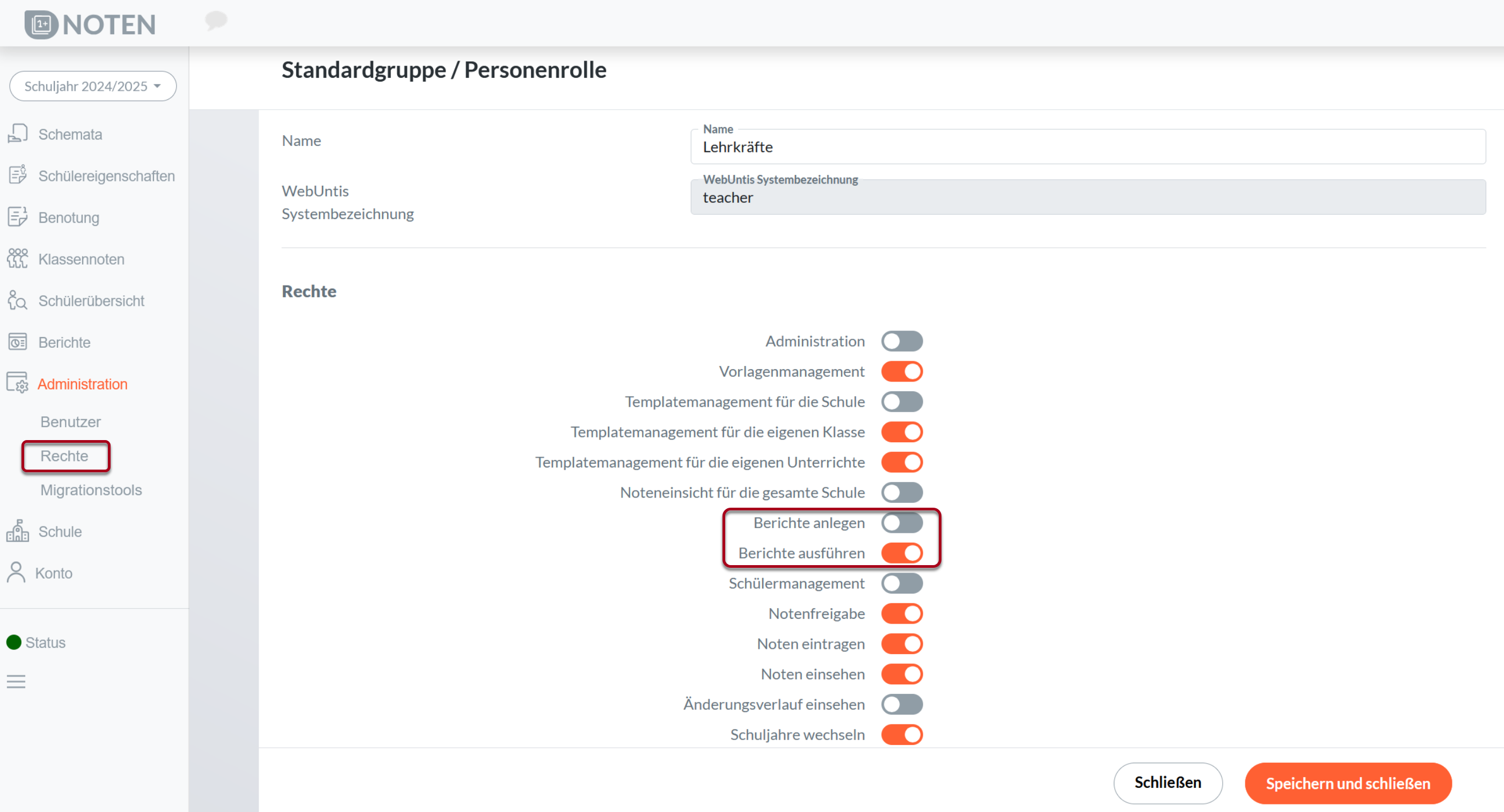Collapse sidebar with the hamburger icon
1504x812 pixels.
pyautogui.click(x=16, y=681)
